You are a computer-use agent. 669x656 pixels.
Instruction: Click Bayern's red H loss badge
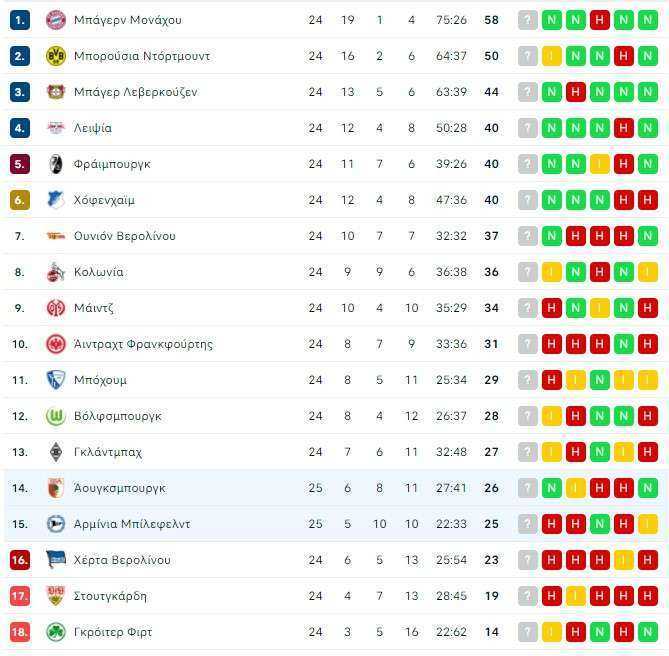coord(599,20)
